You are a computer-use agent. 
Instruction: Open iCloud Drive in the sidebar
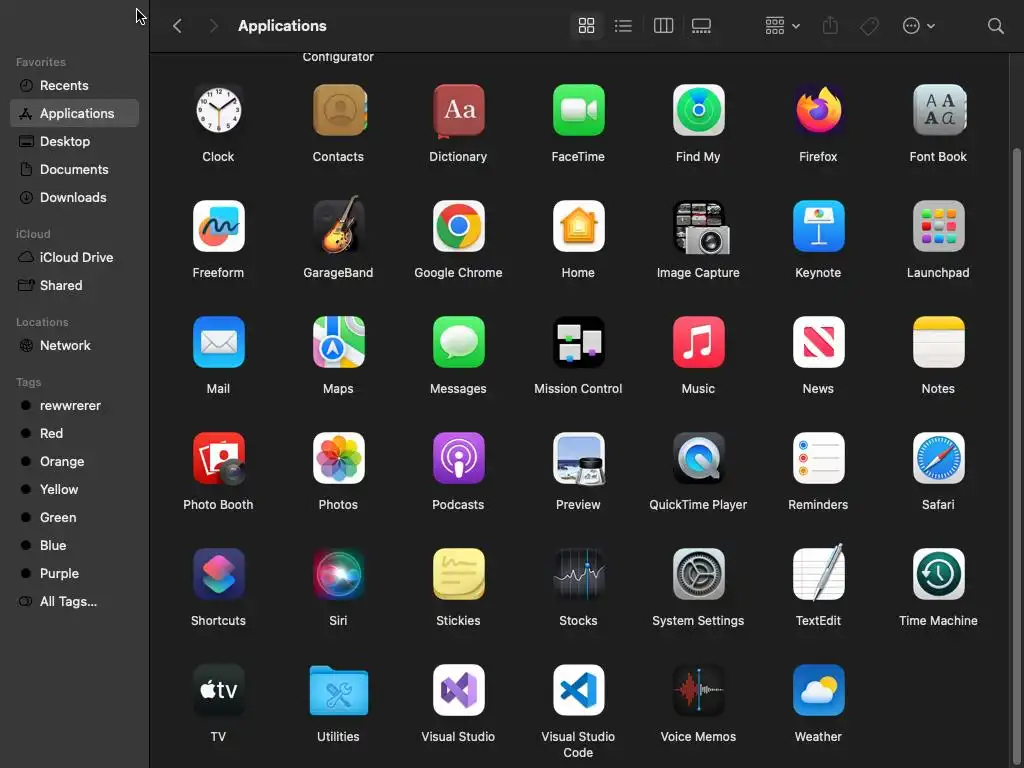click(74, 257)
